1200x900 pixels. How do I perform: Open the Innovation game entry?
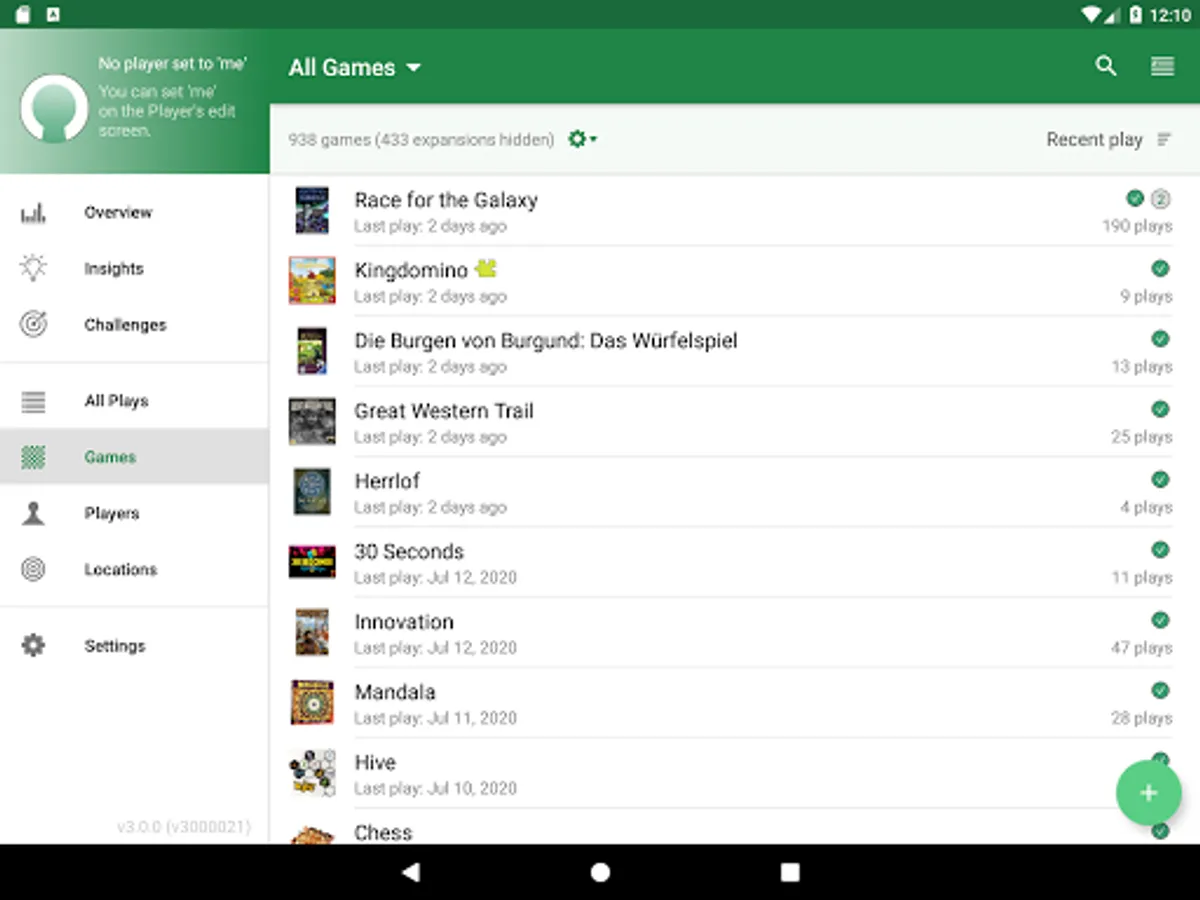(404, 622)
